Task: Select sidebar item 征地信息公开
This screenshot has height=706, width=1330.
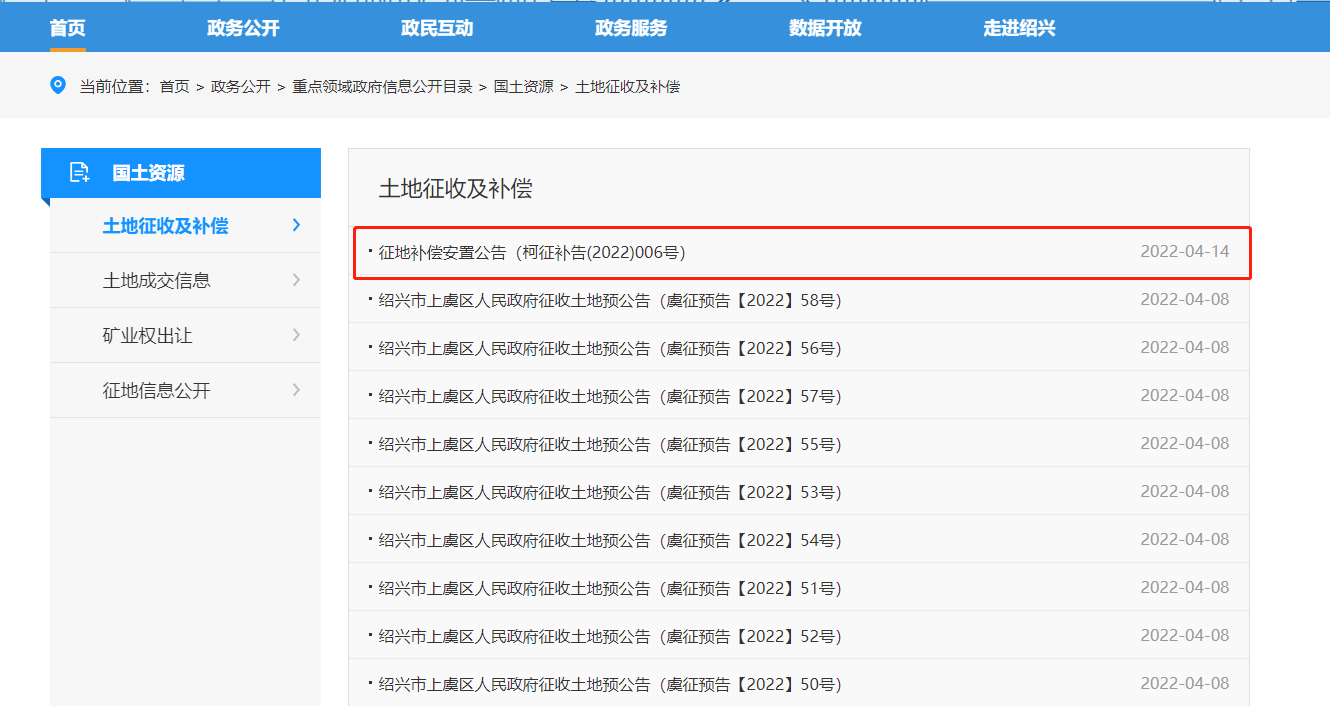Action: coord(185,391)
